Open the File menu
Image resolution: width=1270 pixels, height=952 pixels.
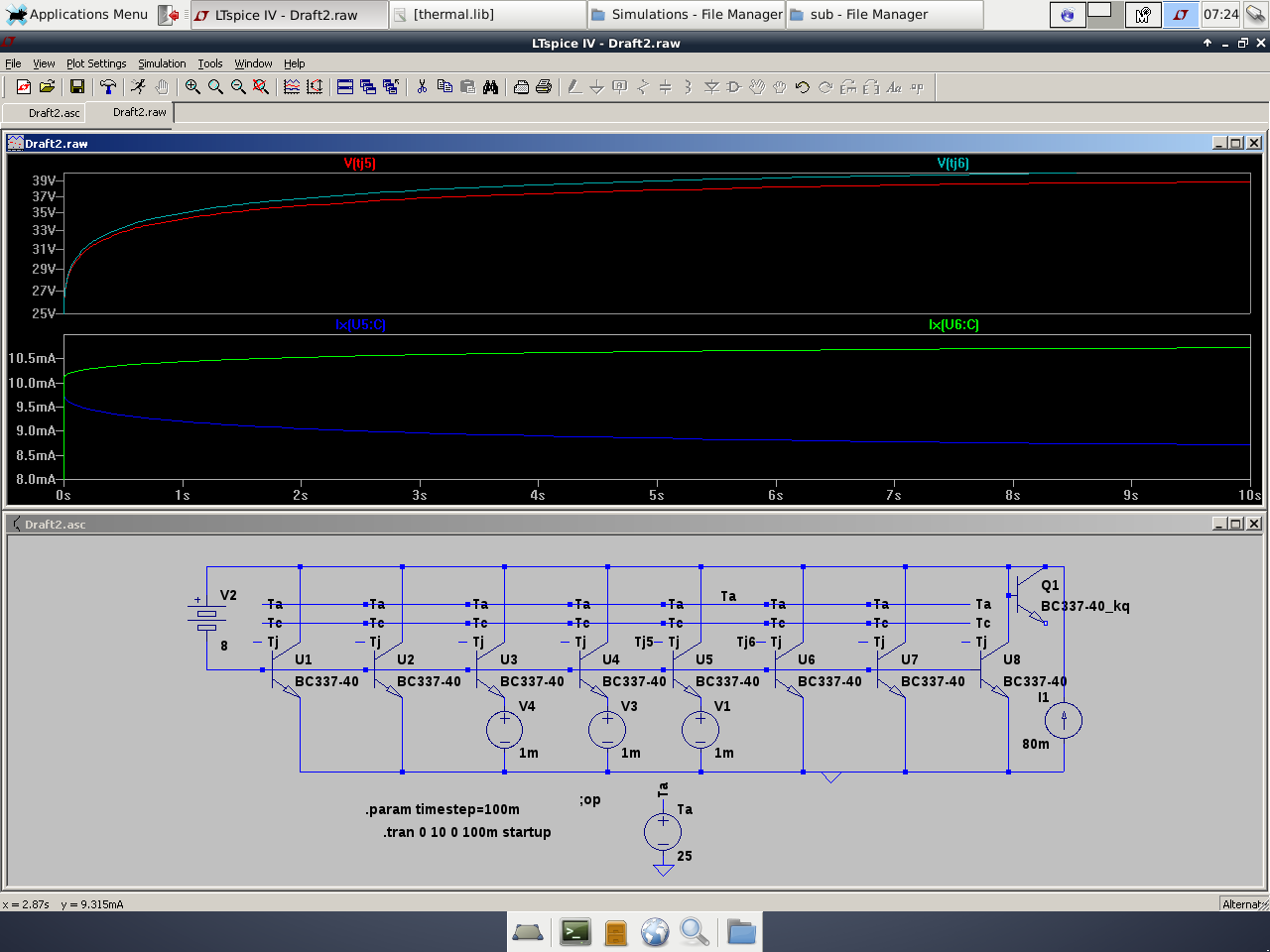13,63
